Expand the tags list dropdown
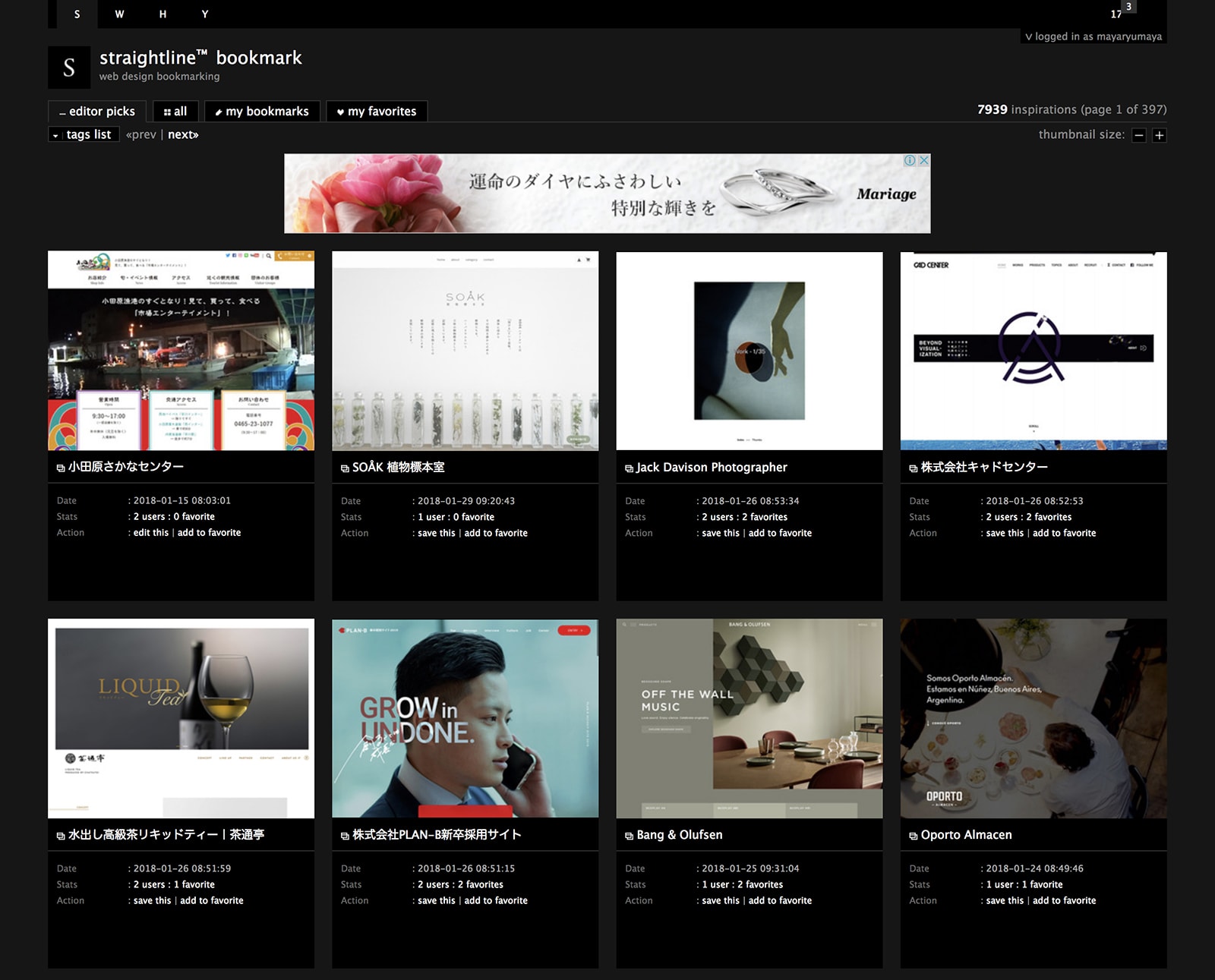Viewport: 1215px width, 980px height. point(84,134)
